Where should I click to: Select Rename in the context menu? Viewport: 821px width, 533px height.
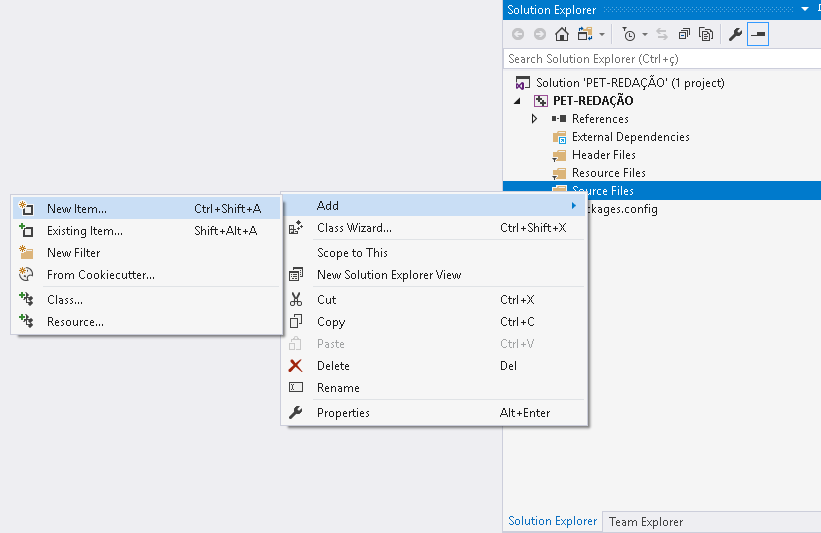[338, 388]
